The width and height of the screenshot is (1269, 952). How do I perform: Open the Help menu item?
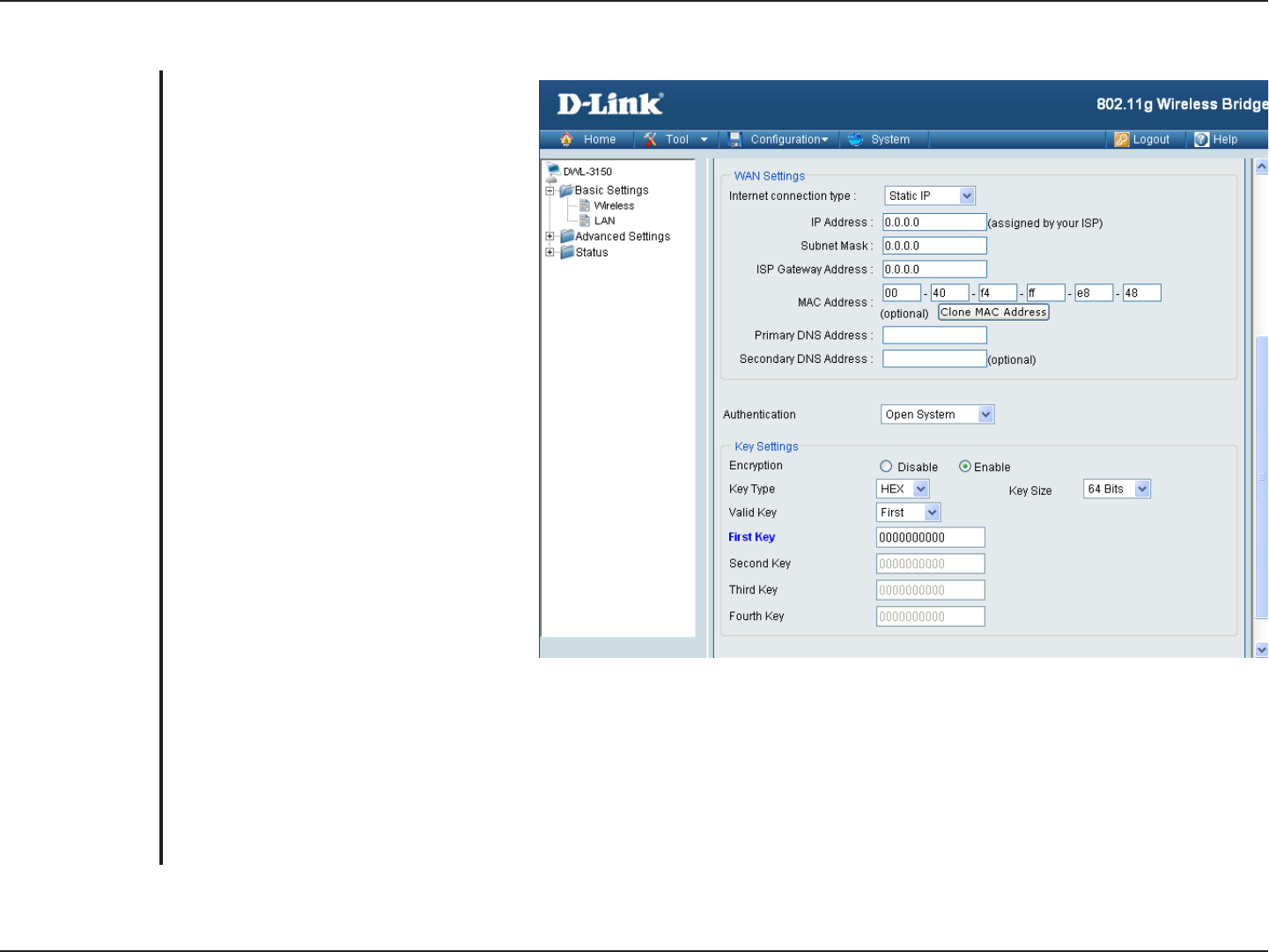coord(1225,139)
